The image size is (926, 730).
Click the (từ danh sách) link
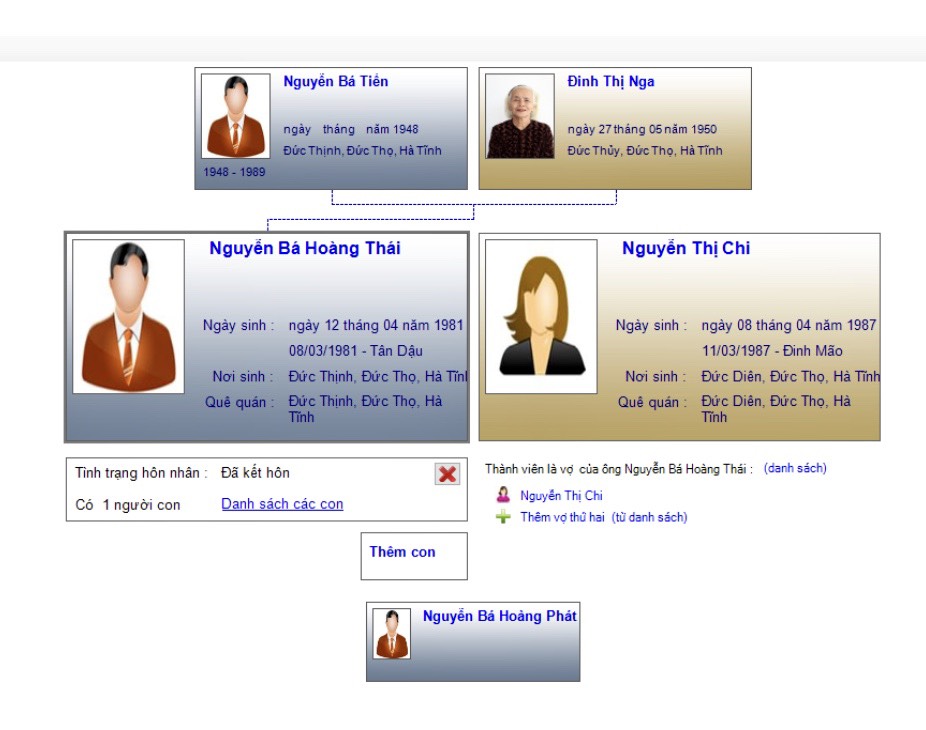tap(649, 517)
